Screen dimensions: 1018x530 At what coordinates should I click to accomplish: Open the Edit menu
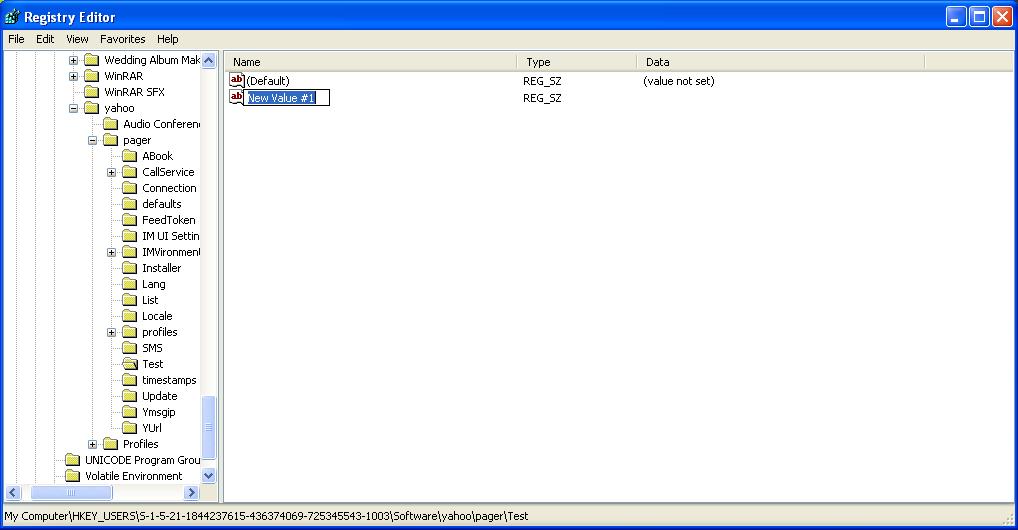(x=45, y=39)
